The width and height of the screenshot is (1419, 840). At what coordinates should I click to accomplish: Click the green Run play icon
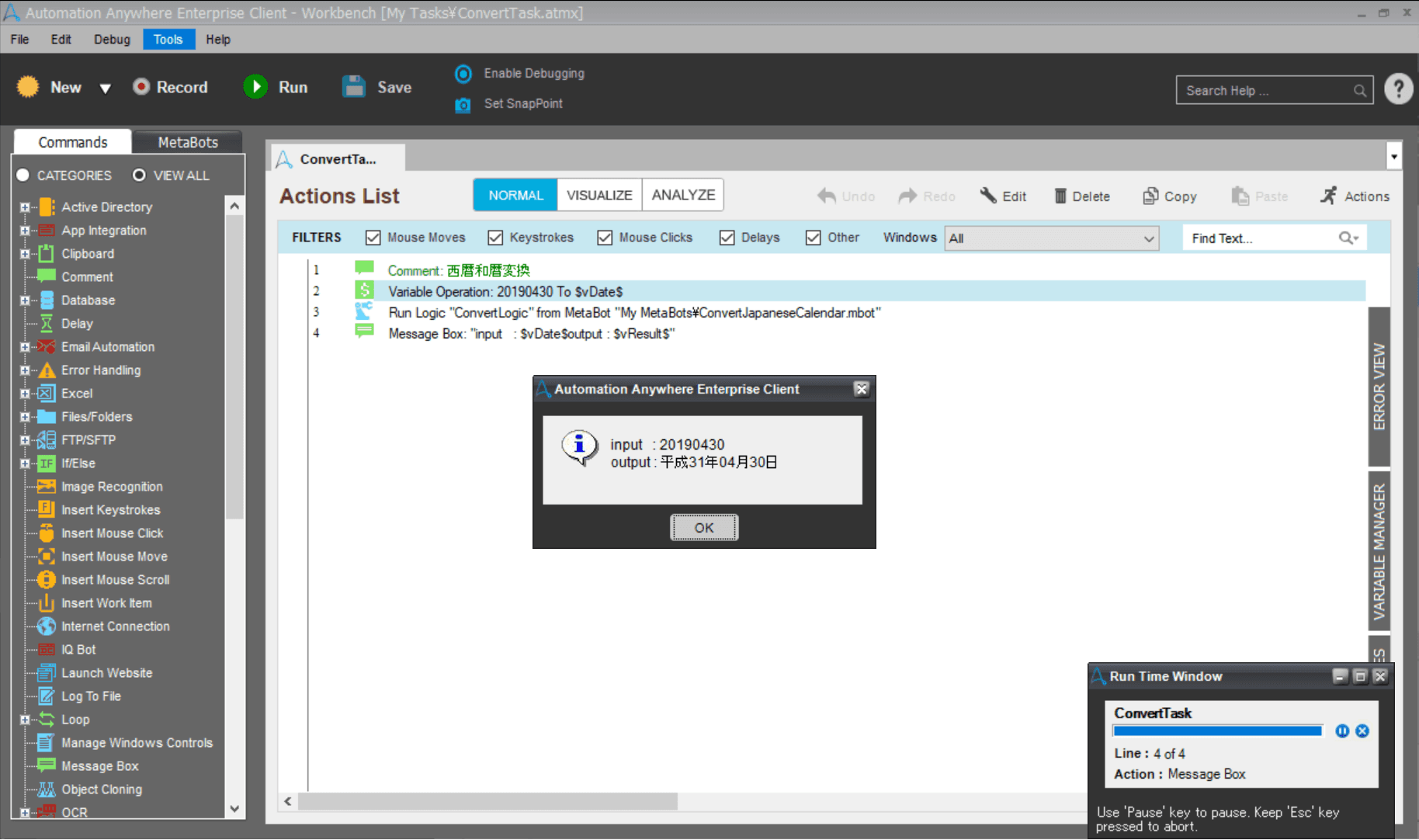pos(255,87)
